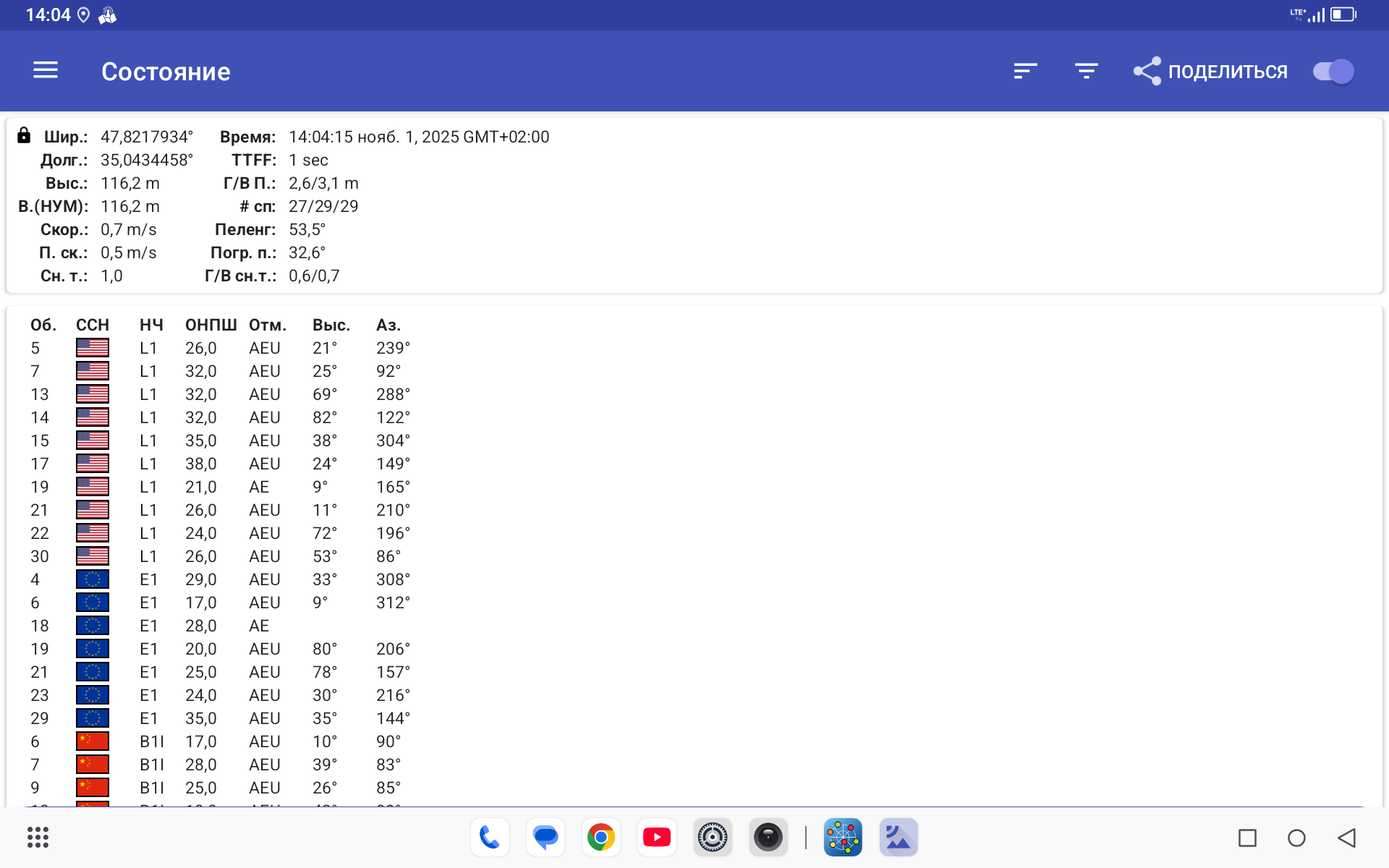Tap the recent apps square button

(1247, 838)
